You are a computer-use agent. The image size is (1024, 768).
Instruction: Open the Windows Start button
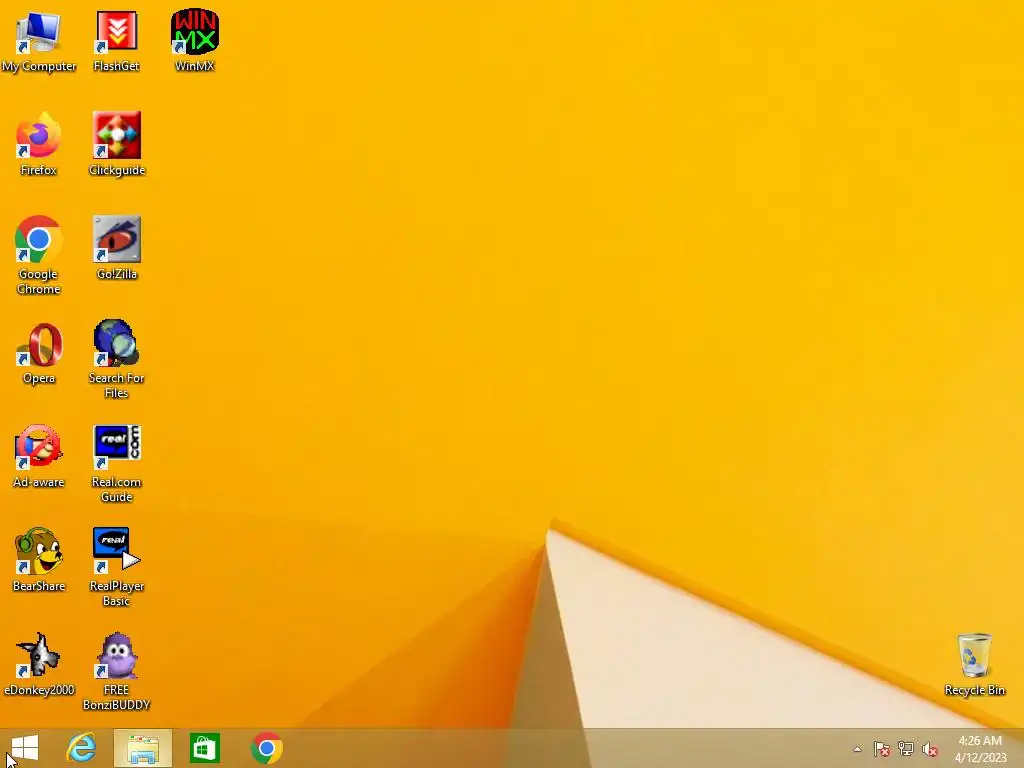[x=25, y=748]
